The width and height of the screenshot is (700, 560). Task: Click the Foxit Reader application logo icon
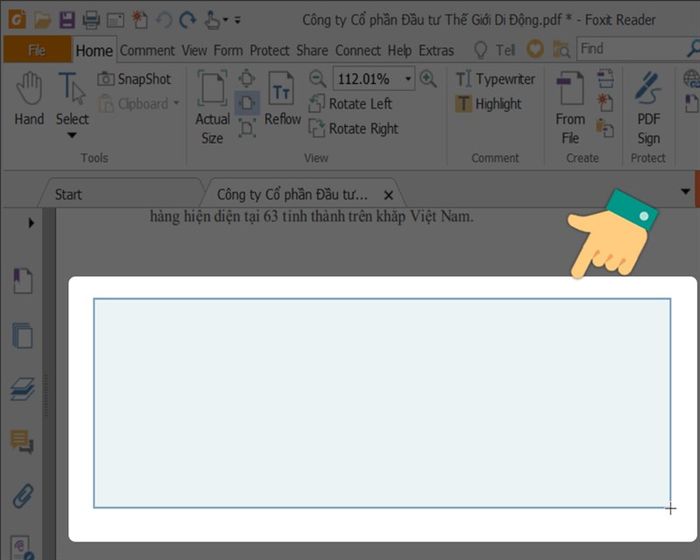point(17,20)
